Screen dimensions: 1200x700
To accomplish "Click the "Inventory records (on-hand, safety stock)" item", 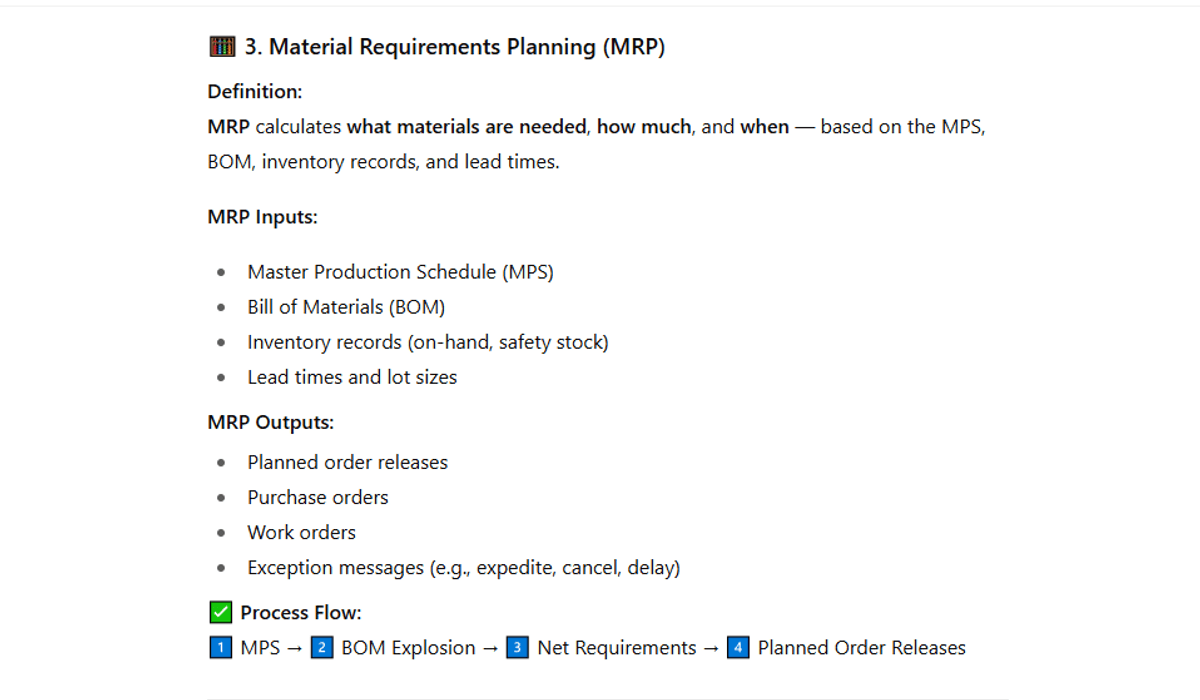I will tap(427, 342).
